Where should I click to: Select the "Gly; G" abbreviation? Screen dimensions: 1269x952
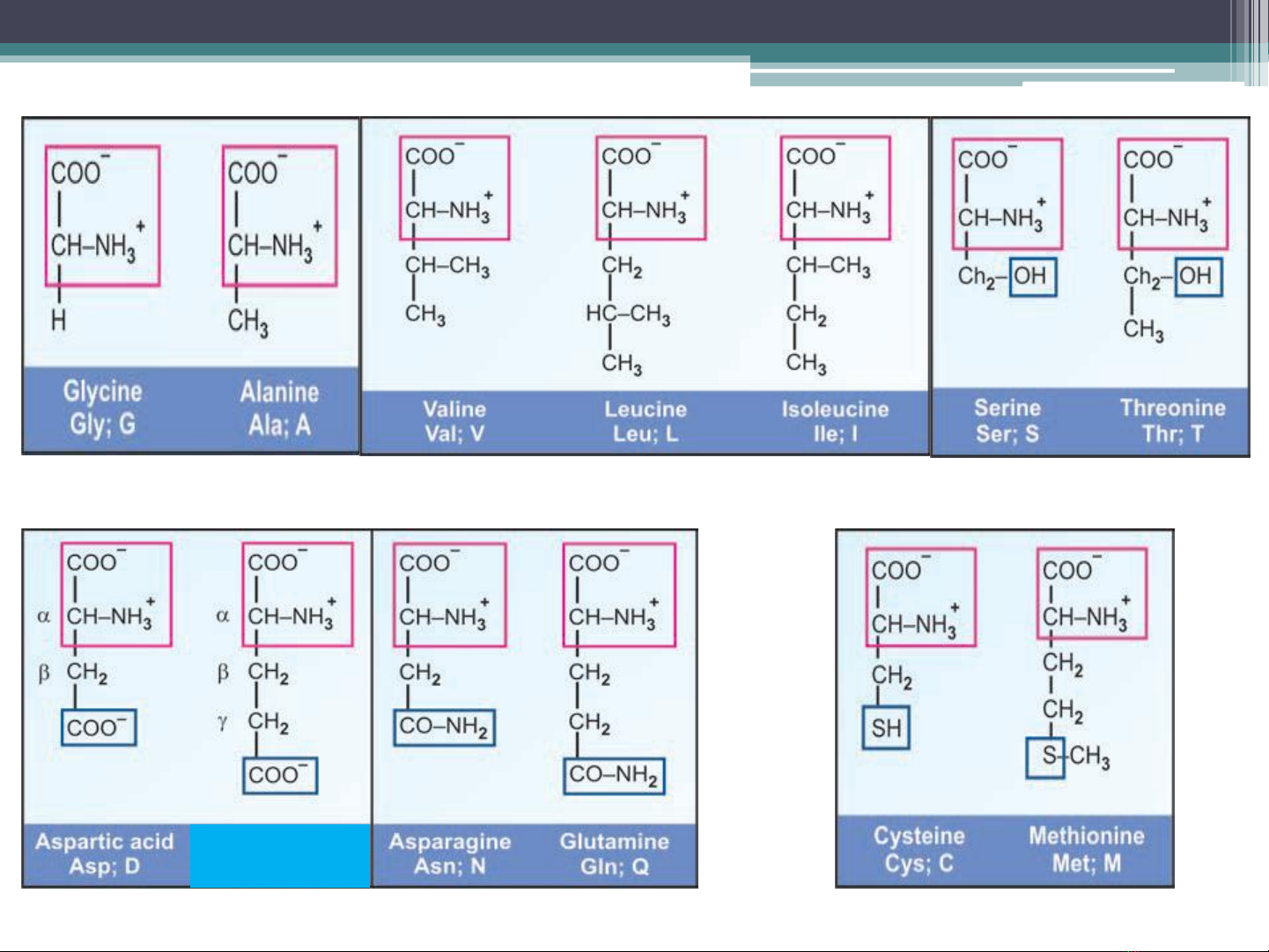[102, 424]
